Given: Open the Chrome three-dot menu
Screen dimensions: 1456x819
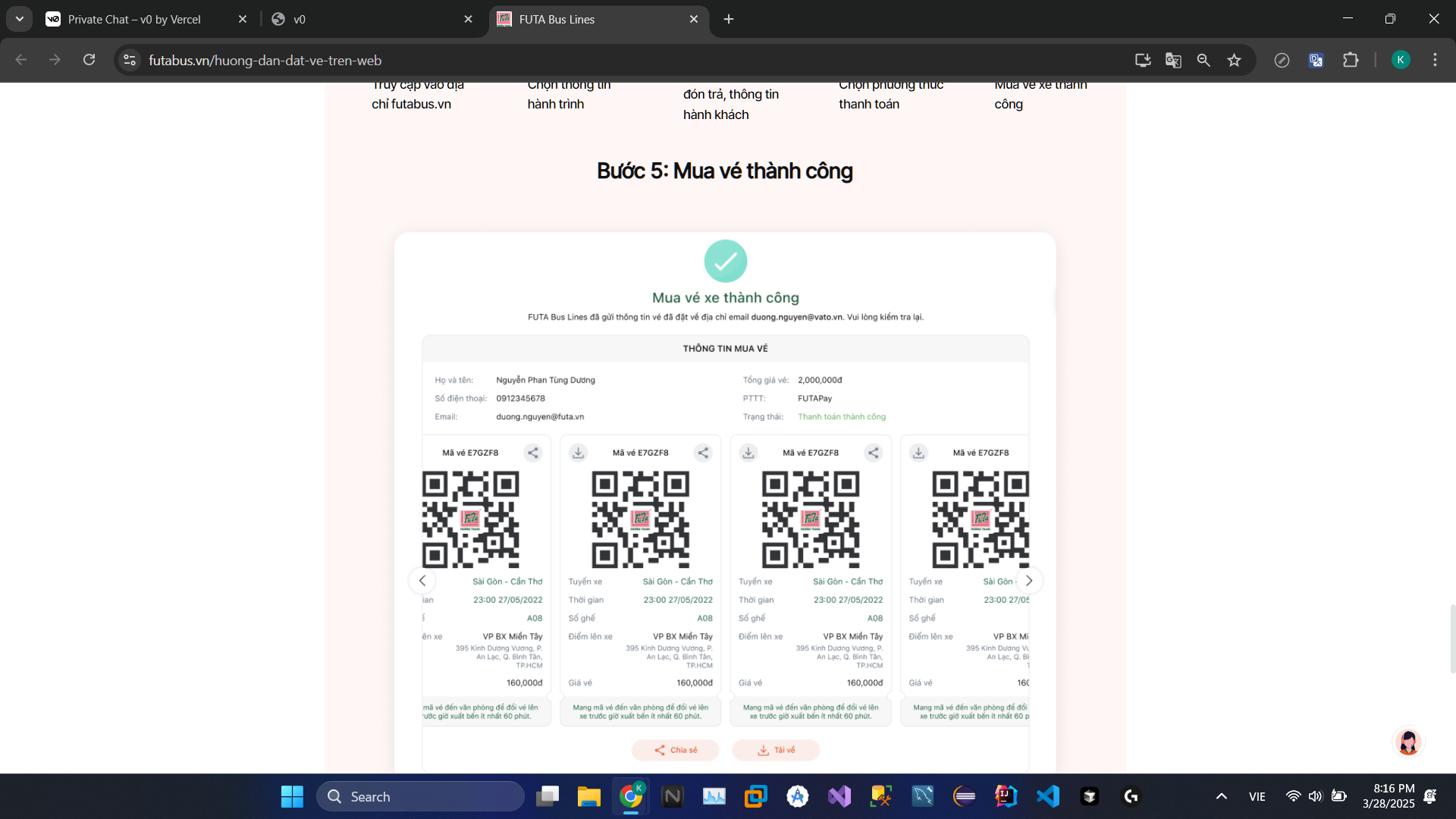Looking at the screenshot, I should tap(1435, 60).
